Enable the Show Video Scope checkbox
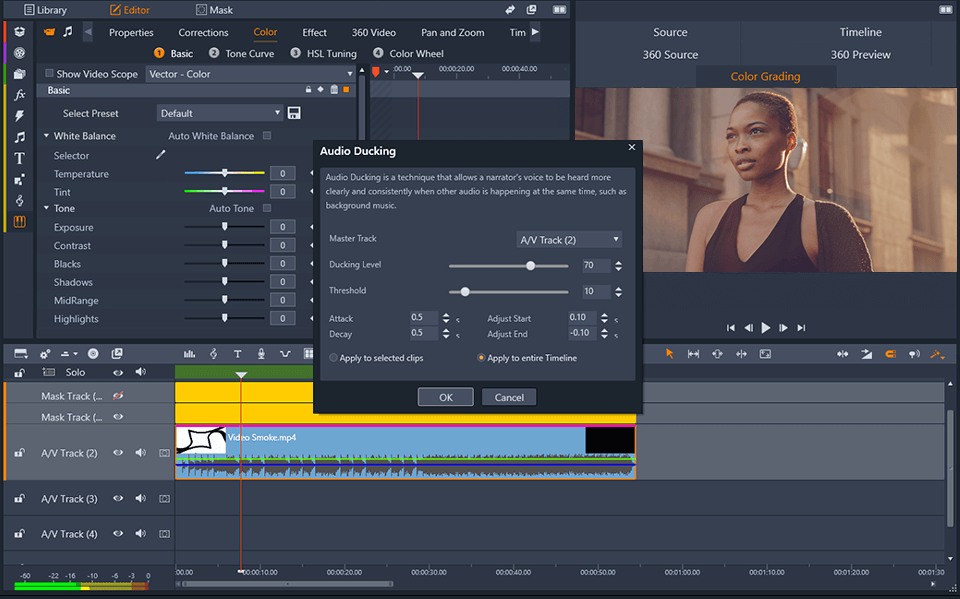The width and height of the screenshot is (960, 599). [49, 74]
